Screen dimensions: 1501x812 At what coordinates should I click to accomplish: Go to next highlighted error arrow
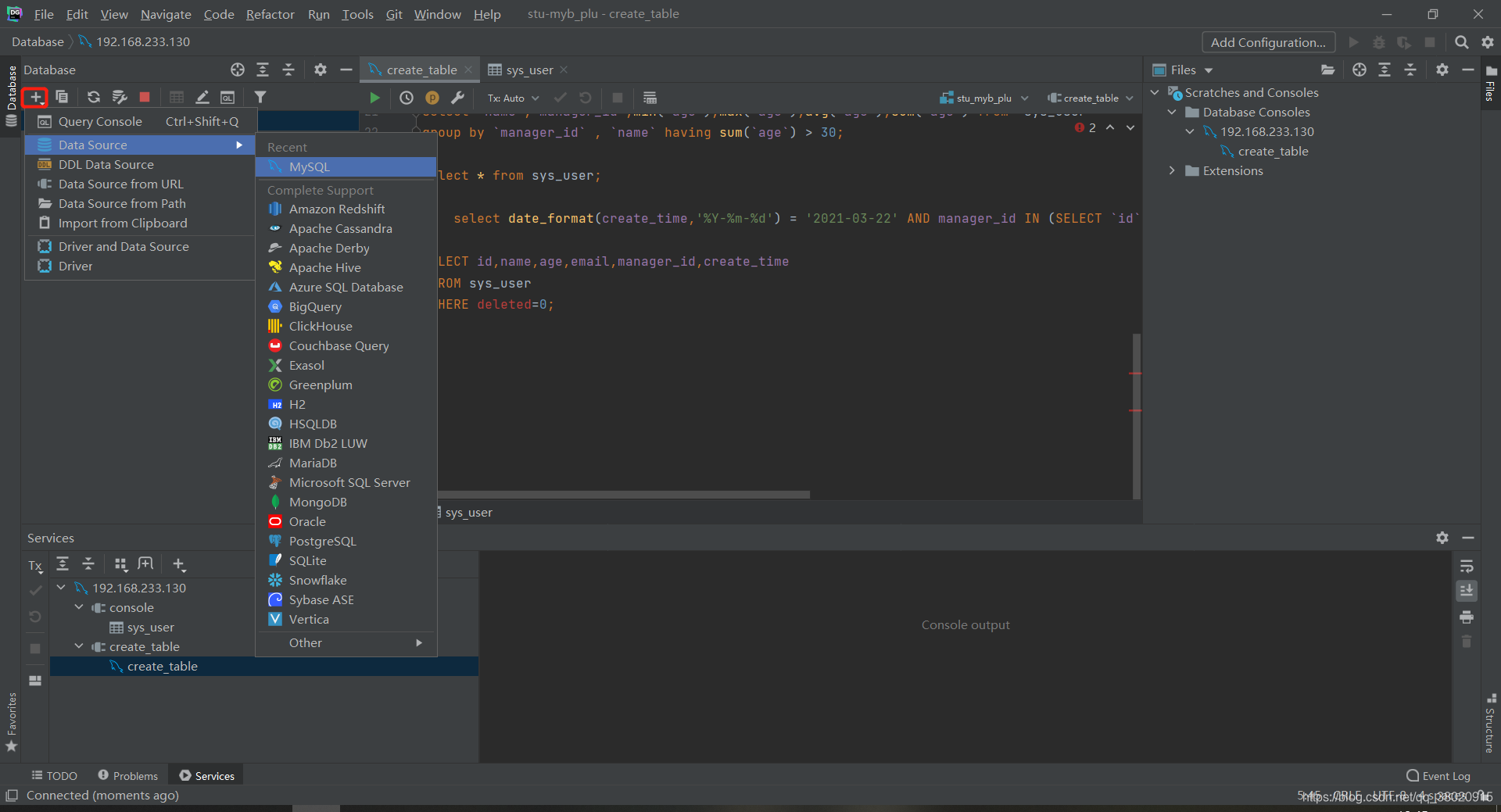click(1130, 127)
